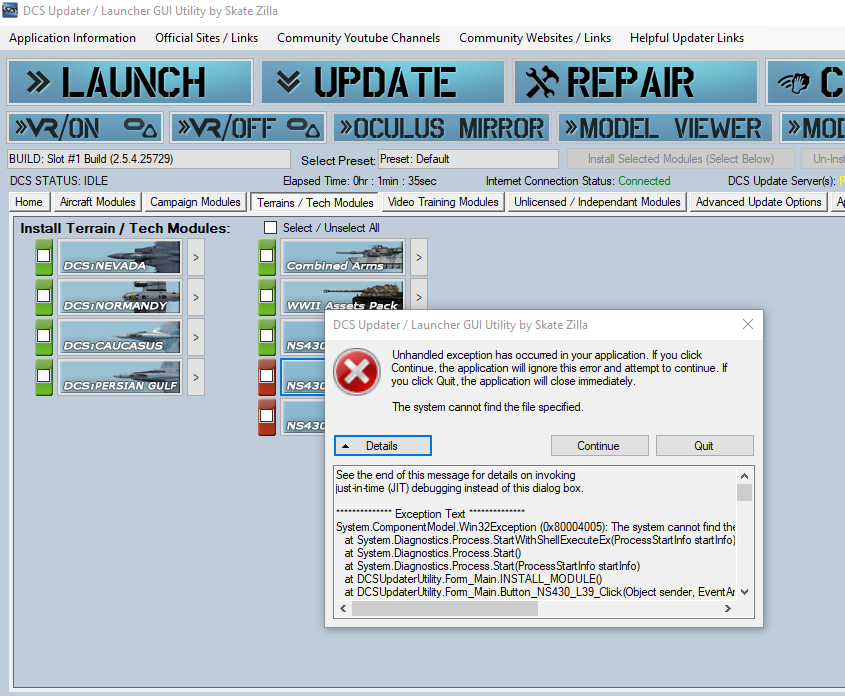Click 'DCS STATUS: IDLE' text
This screenshot has width=845, height=696.
click(59, 181)
